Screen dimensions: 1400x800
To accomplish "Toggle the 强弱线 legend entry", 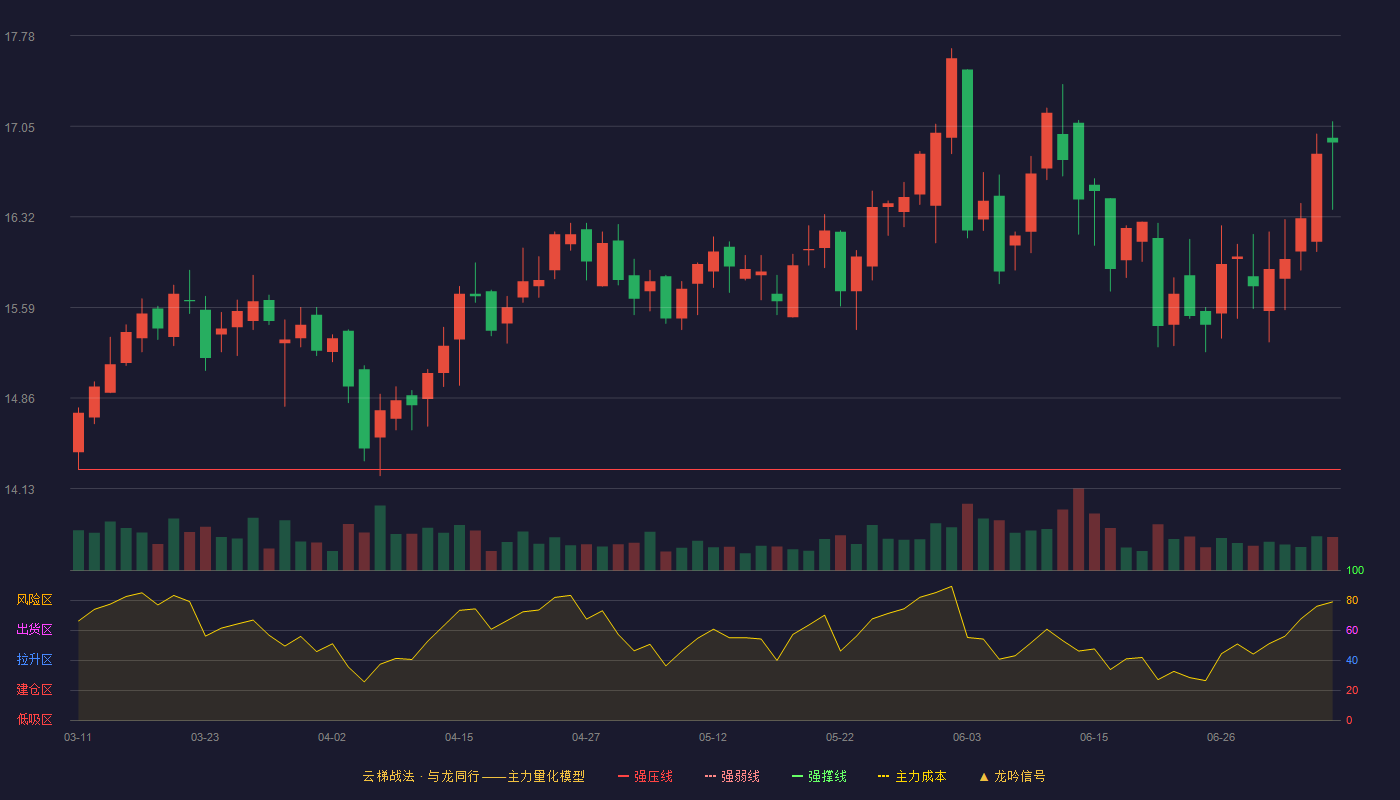I will [x=732, y=776].
